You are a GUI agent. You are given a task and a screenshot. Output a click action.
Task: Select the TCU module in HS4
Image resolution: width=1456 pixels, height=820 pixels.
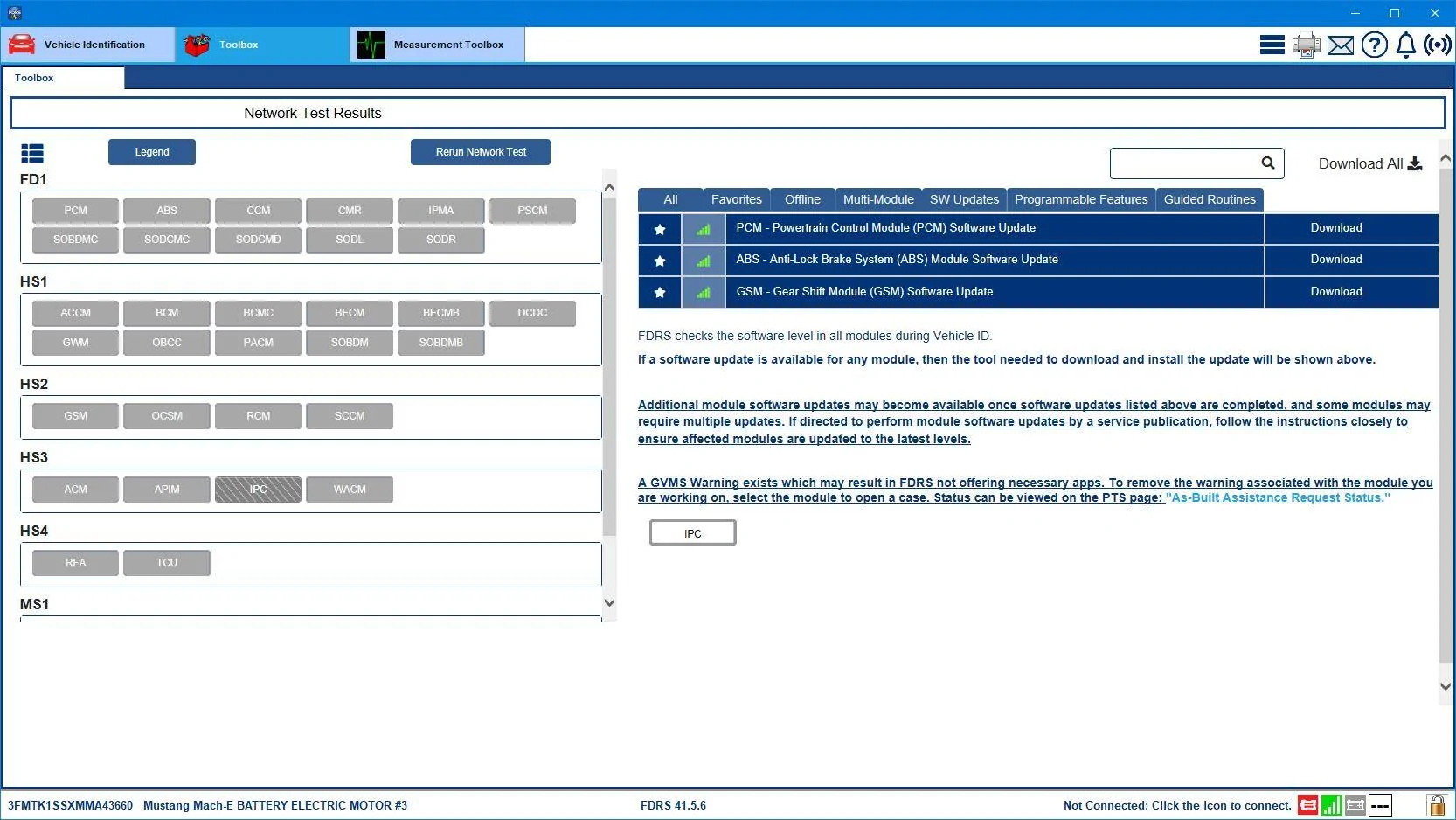[x=167, y=563]
